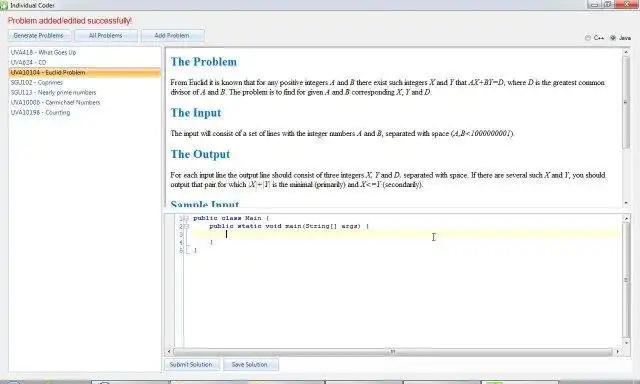Collapse the fold marker beside public class Main
The image size is (640, 384).
[x=186, y=218]
